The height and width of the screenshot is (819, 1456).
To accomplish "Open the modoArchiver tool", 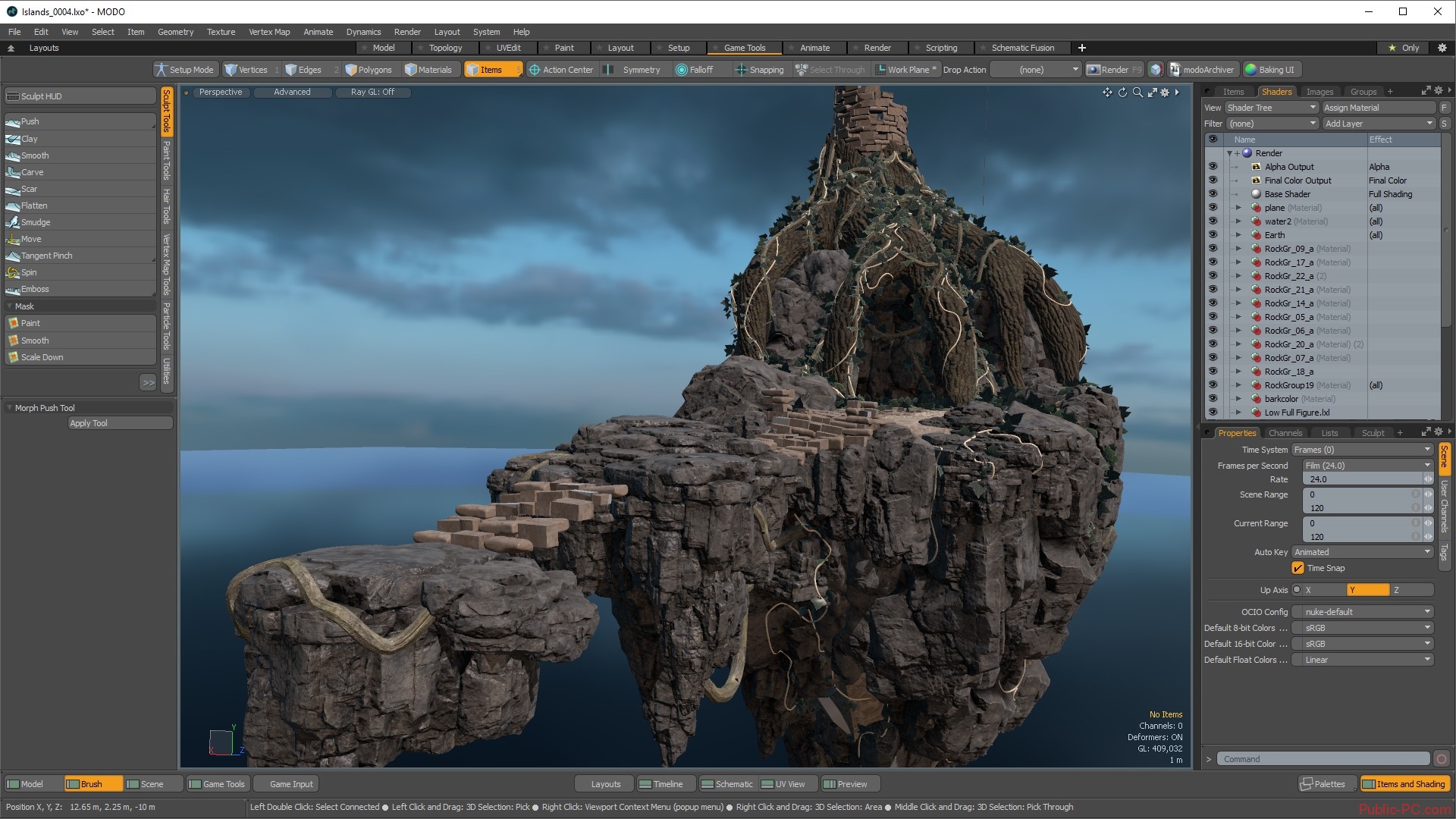I will click(1201, 70).
